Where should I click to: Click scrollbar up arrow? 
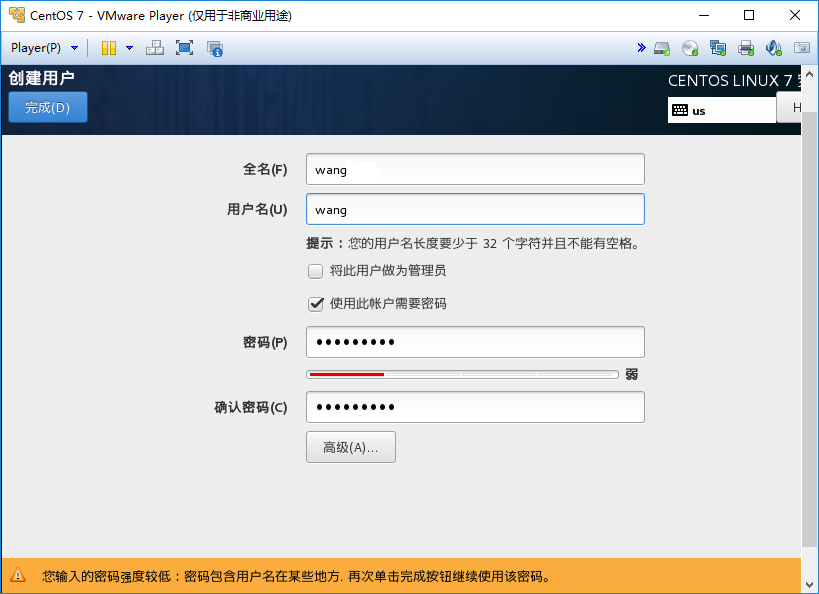(x=809, y=74)
